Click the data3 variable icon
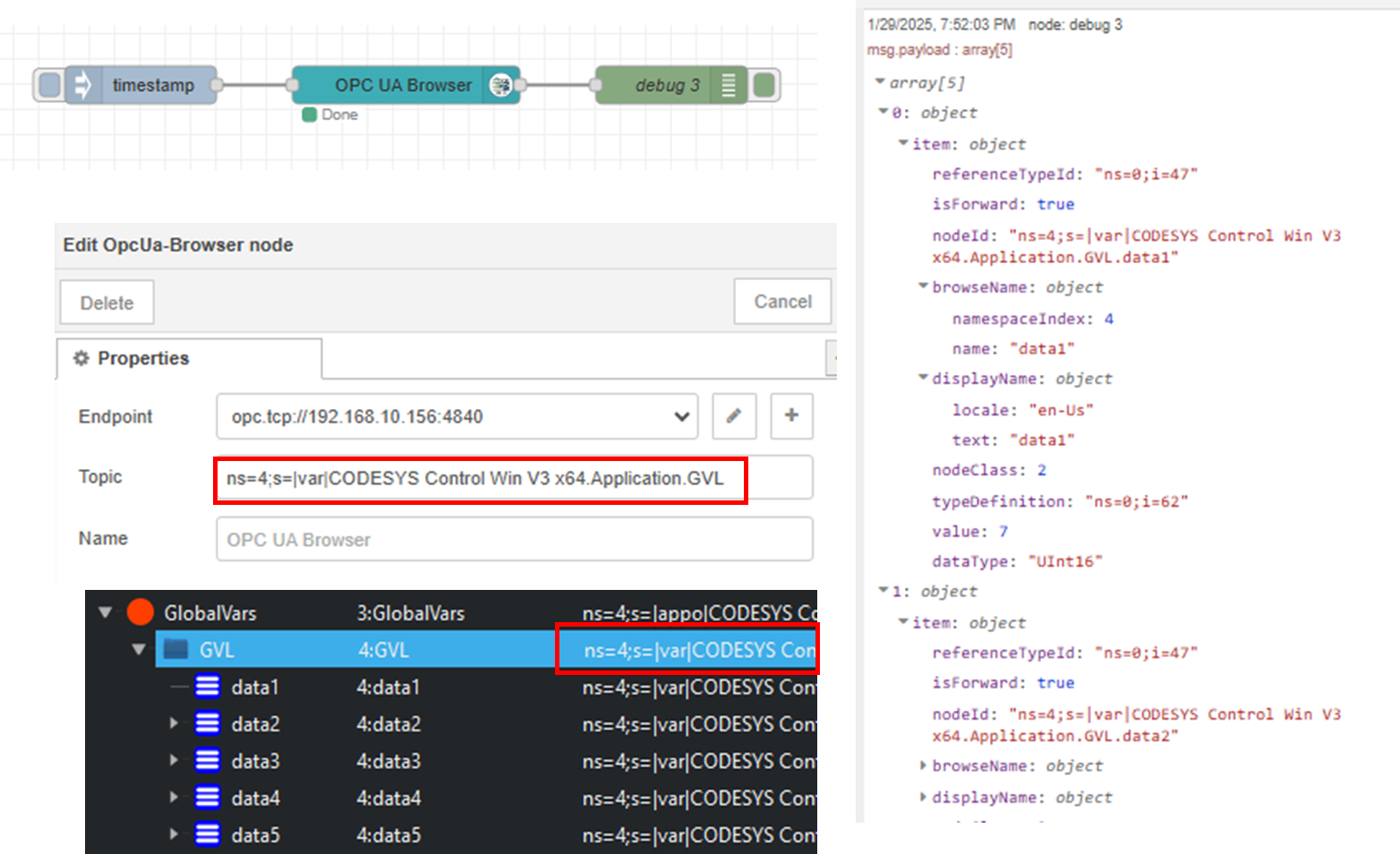The image size is (1400, 854). pos(208,760)
